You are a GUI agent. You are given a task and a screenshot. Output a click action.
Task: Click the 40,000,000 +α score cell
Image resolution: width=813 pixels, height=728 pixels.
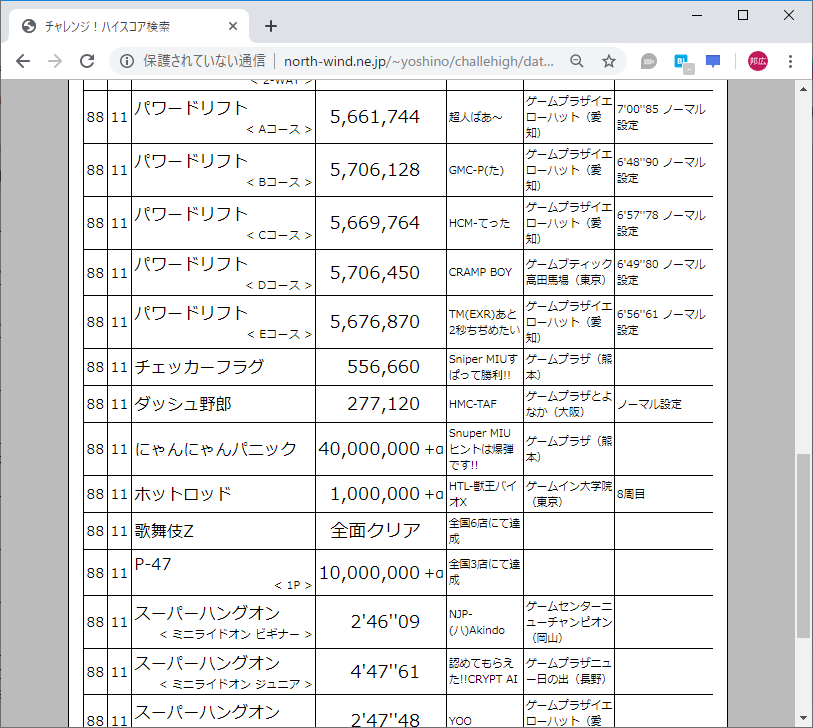[380, 451]
